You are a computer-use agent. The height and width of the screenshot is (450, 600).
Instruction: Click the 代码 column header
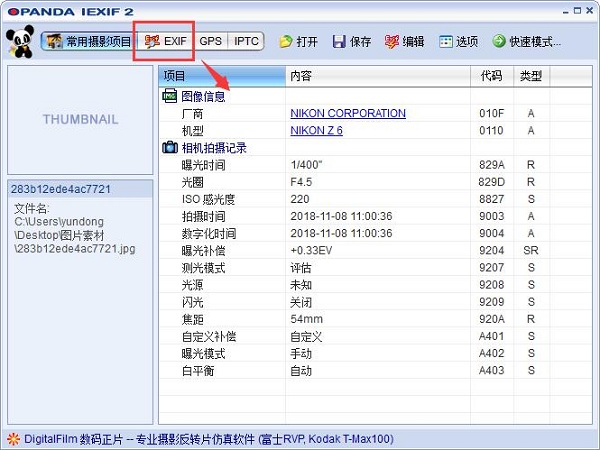(x=491, y=76)
